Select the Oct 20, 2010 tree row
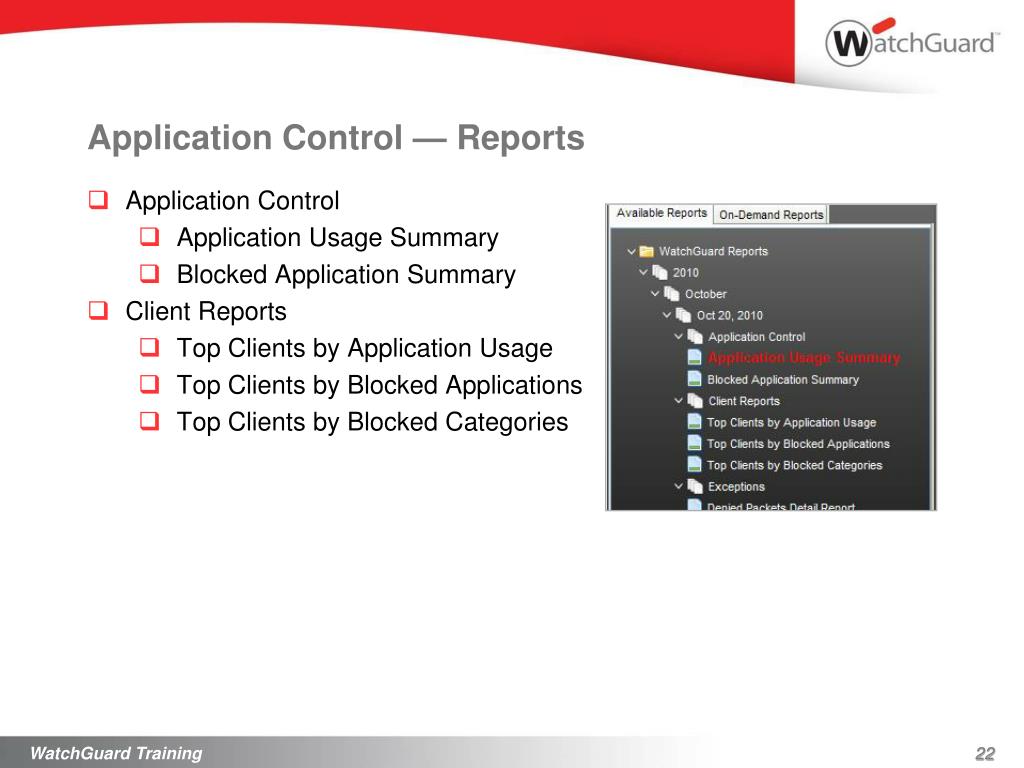The width and height of the screenshot is (1024, 768). pyautogui.click(x=729, y=315)
